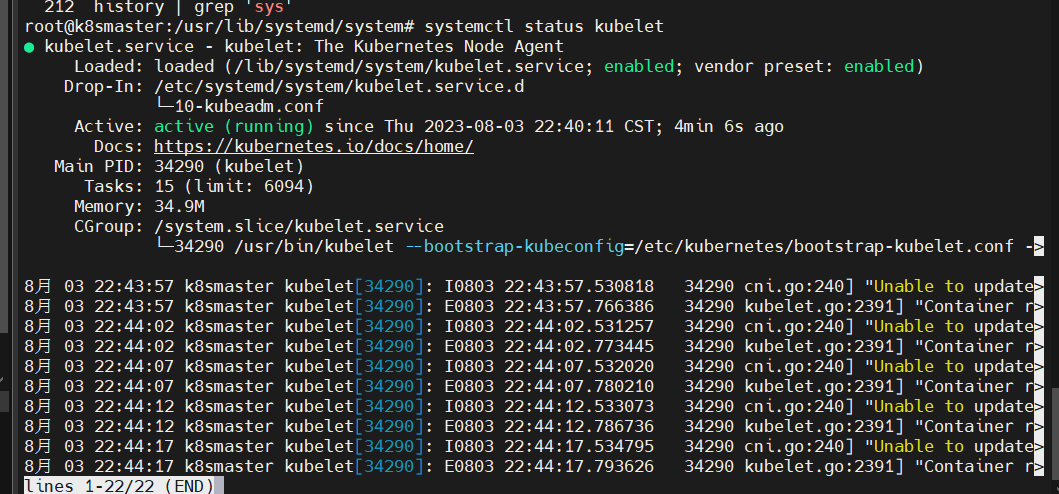Click the green 'active (running)' status text
Image resolution: width=1059 pixels, height=494 pixels.
[234, 126]
